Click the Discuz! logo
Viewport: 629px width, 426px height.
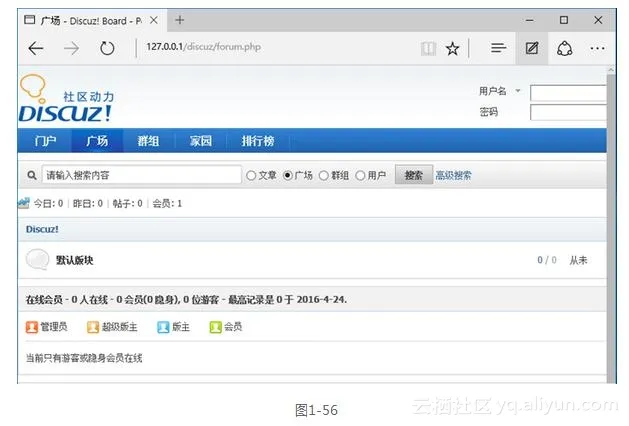coord(67,98)
